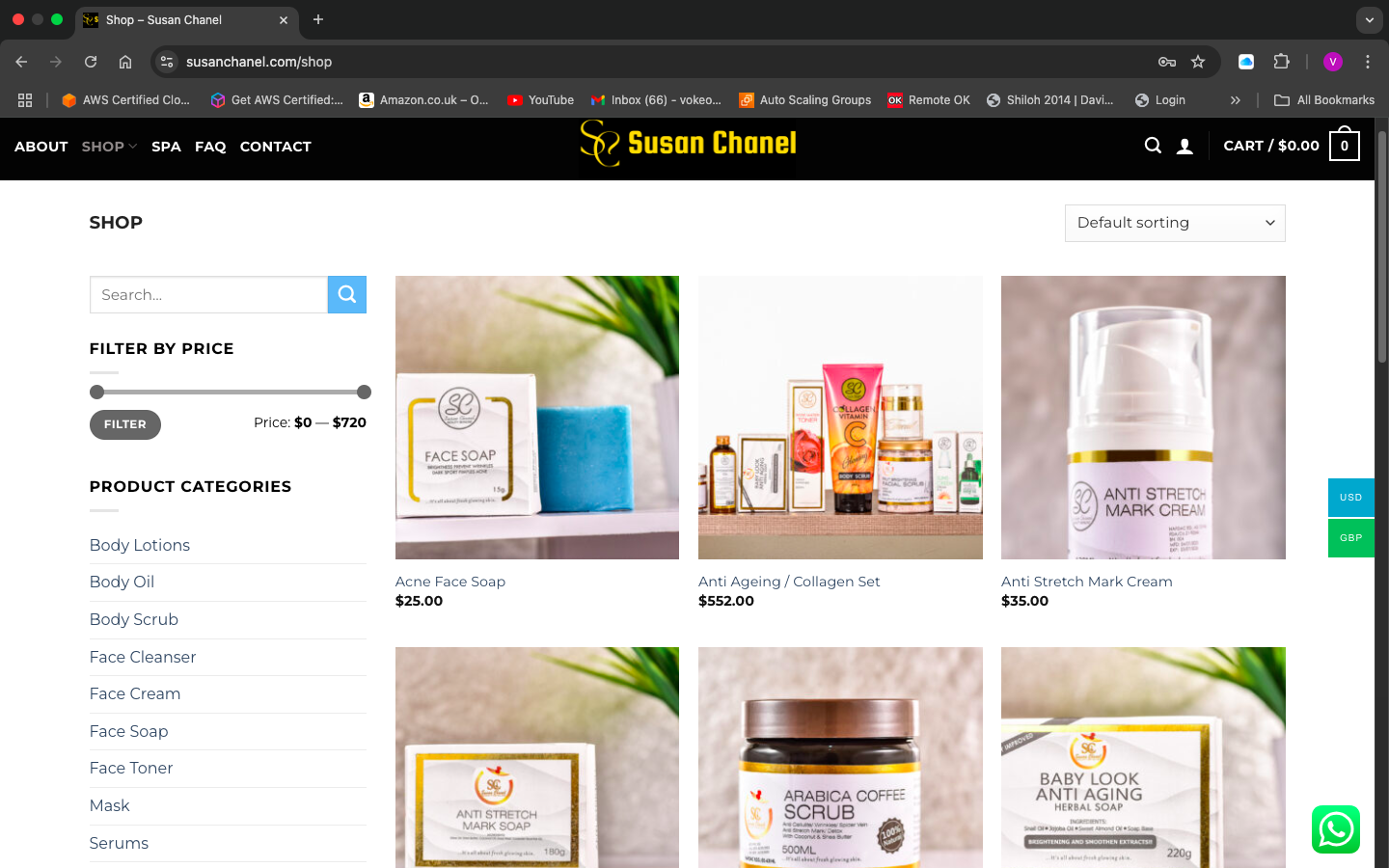Click the cart bag icon showing 0

tap(1344, 146)
